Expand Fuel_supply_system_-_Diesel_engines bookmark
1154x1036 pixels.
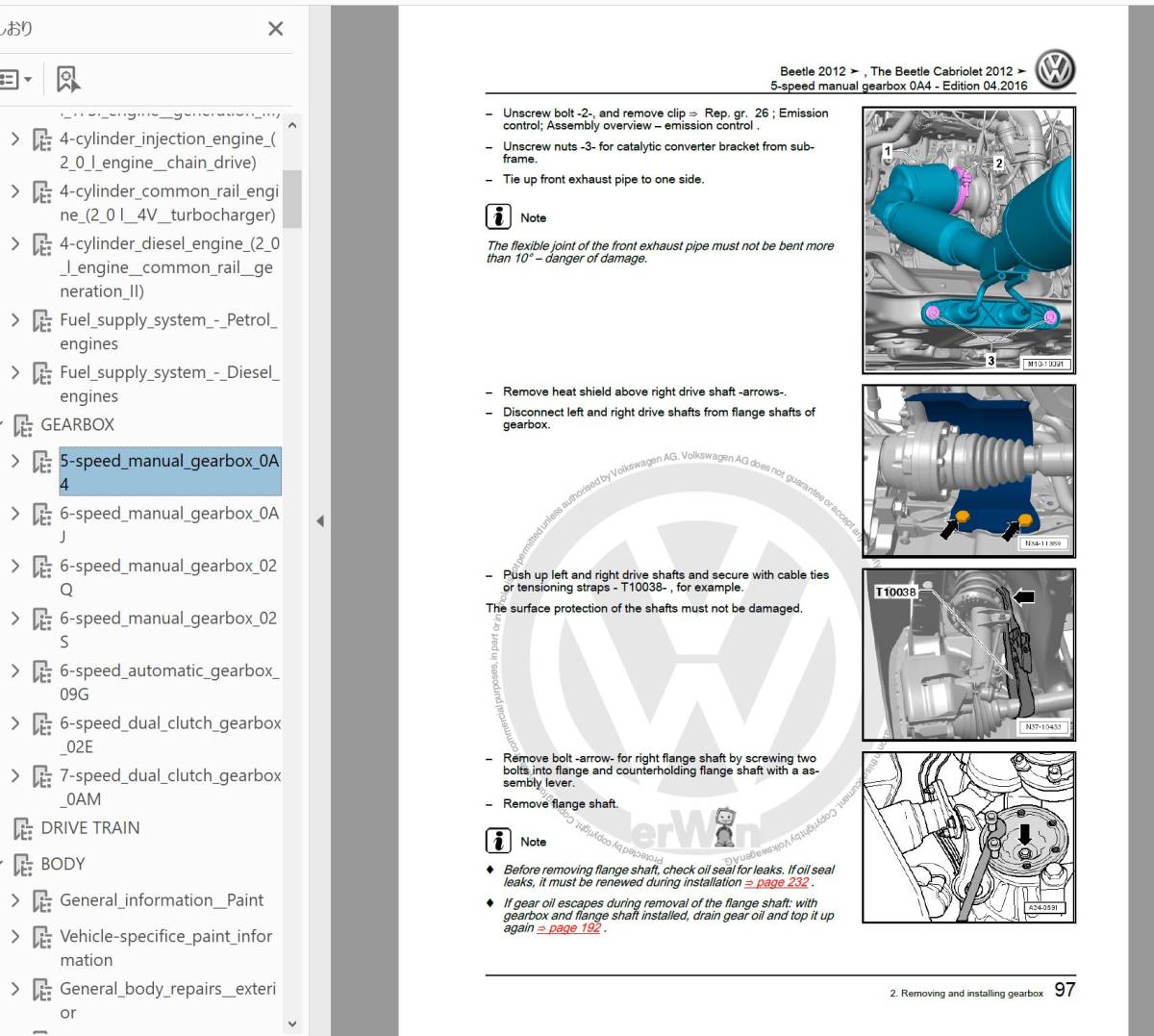point(15,372)
